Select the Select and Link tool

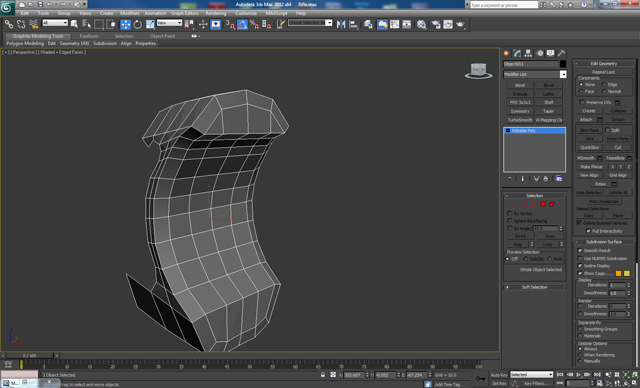pos(9,24)
